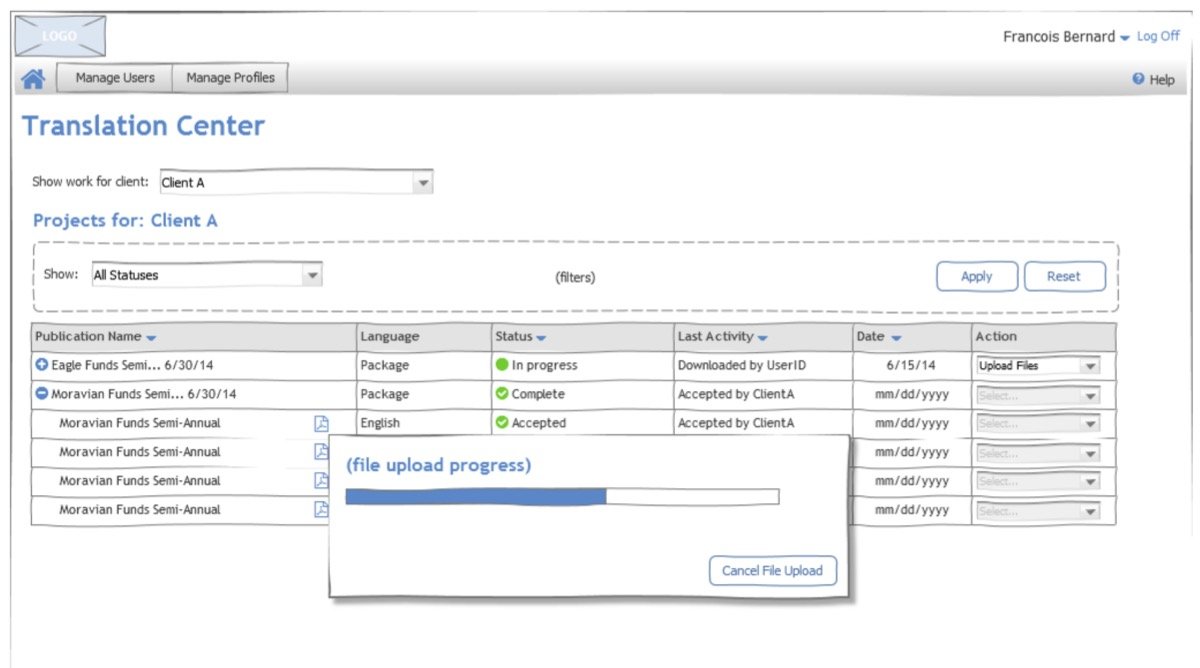
Task: Click the Apply filters button
Action: click(976, 277)
